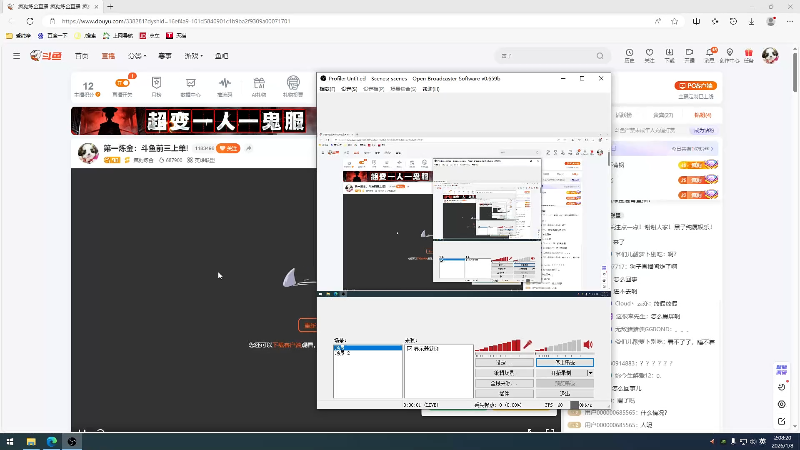Click the orange 关注 follow button

coord(228,148)
